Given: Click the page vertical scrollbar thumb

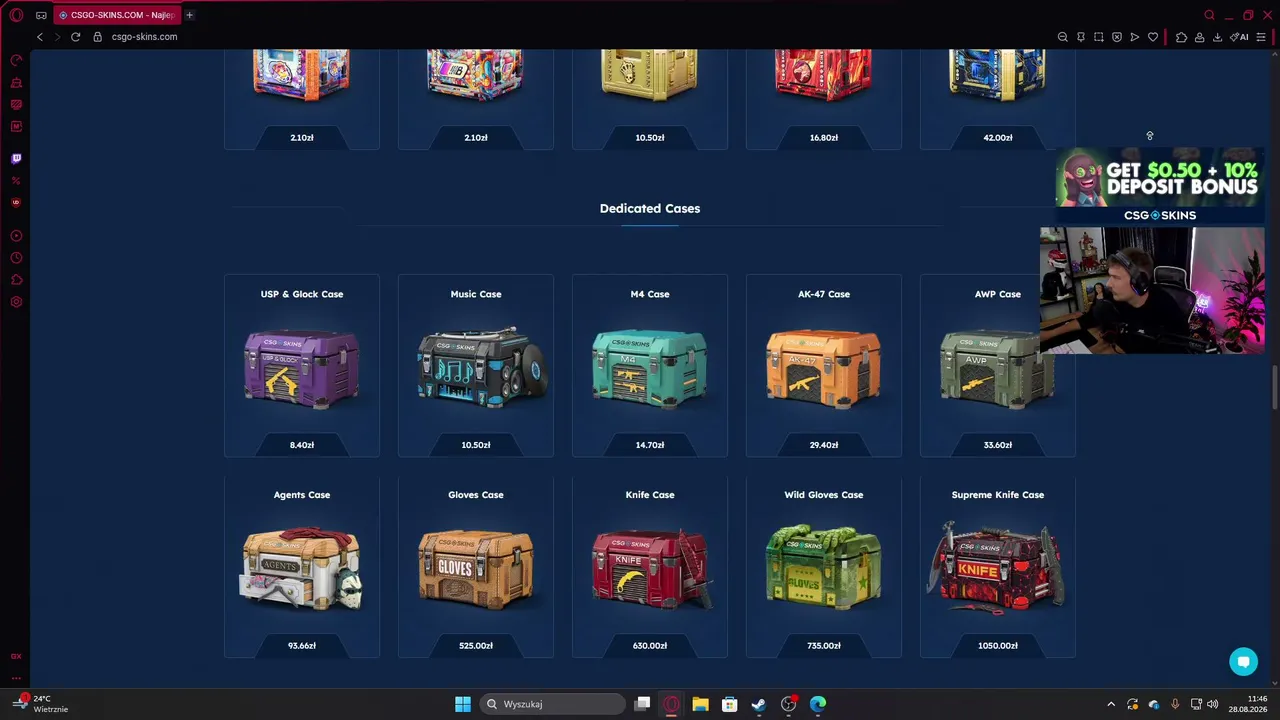Looking at the screenshot, I should tap(1274, 387).
